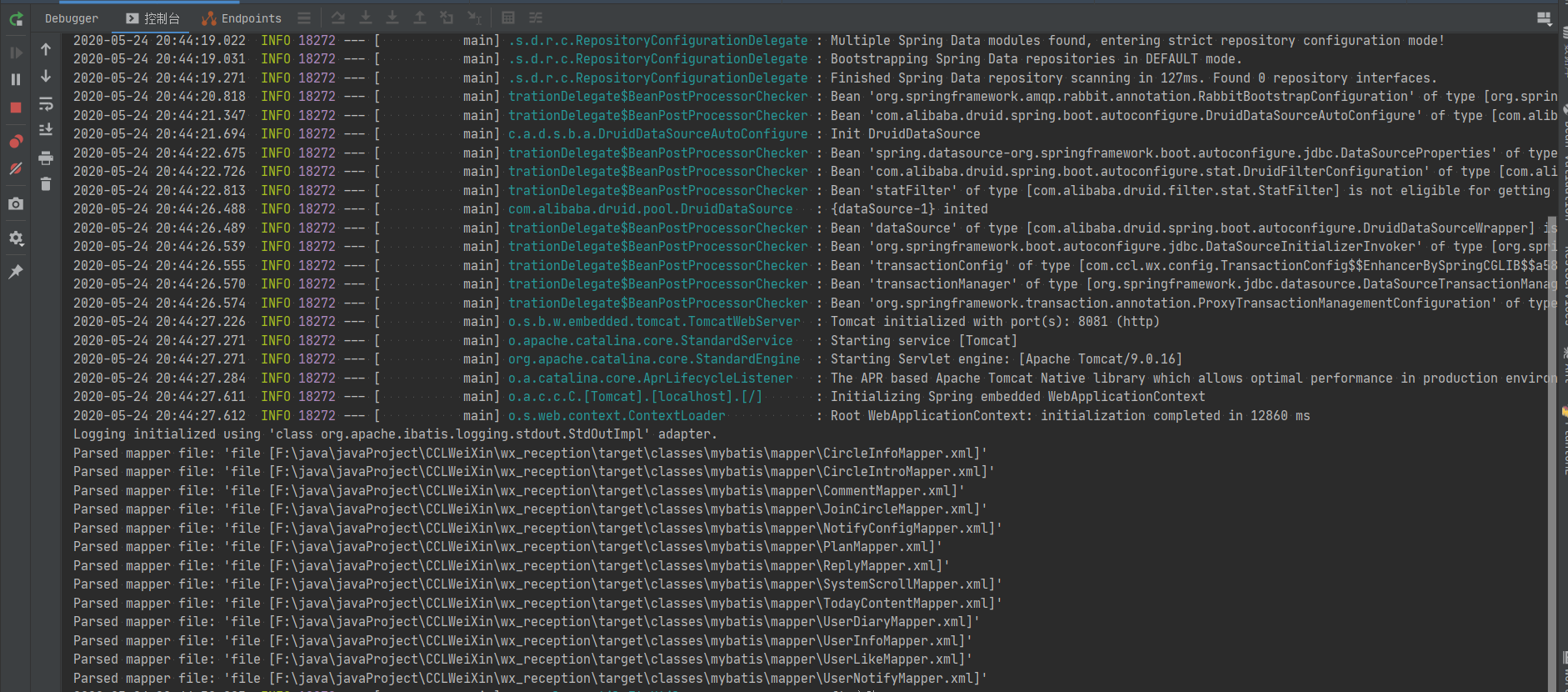
Task: Click the JoinCircleMapper.xml parsed mapper line
Action: tap(530, 509)
